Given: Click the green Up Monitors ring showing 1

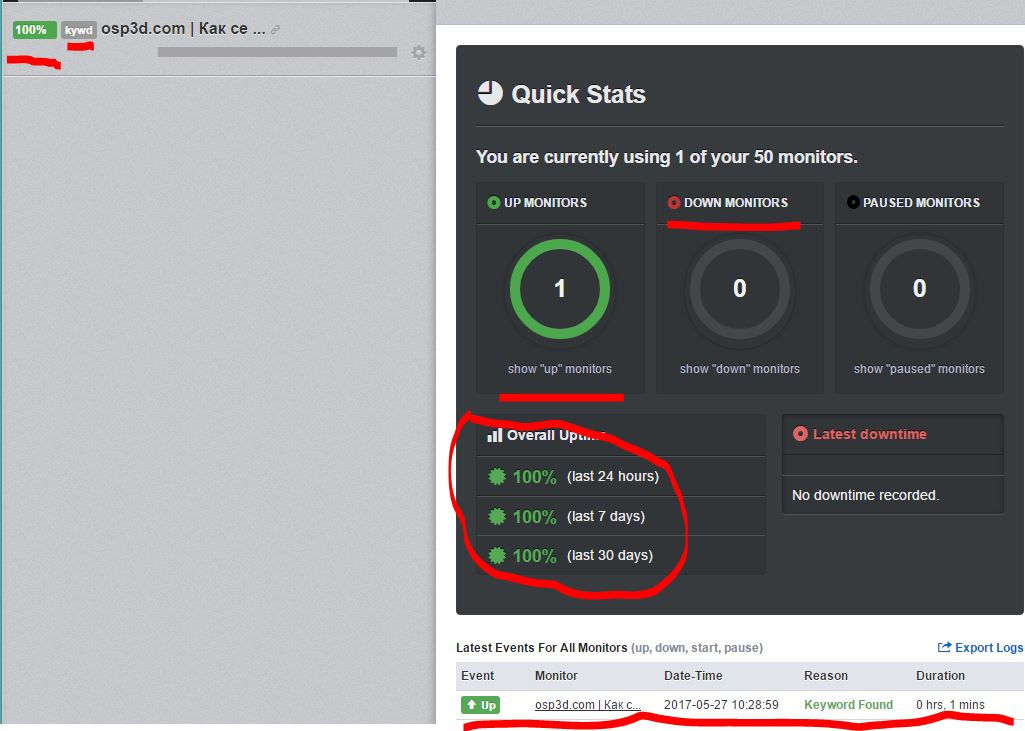Looking at the screenshot, I should pos(560,289).
